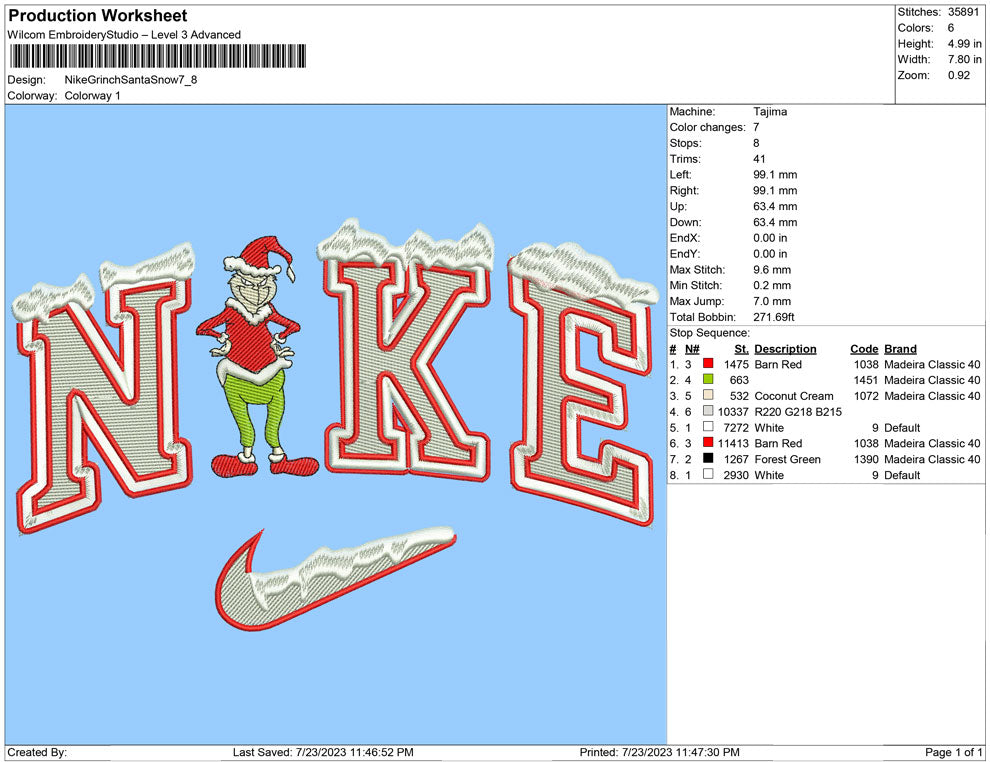Click the black Forest Green swatch
Viewport: 990px width, 762px height.
(x=708, y=458)
